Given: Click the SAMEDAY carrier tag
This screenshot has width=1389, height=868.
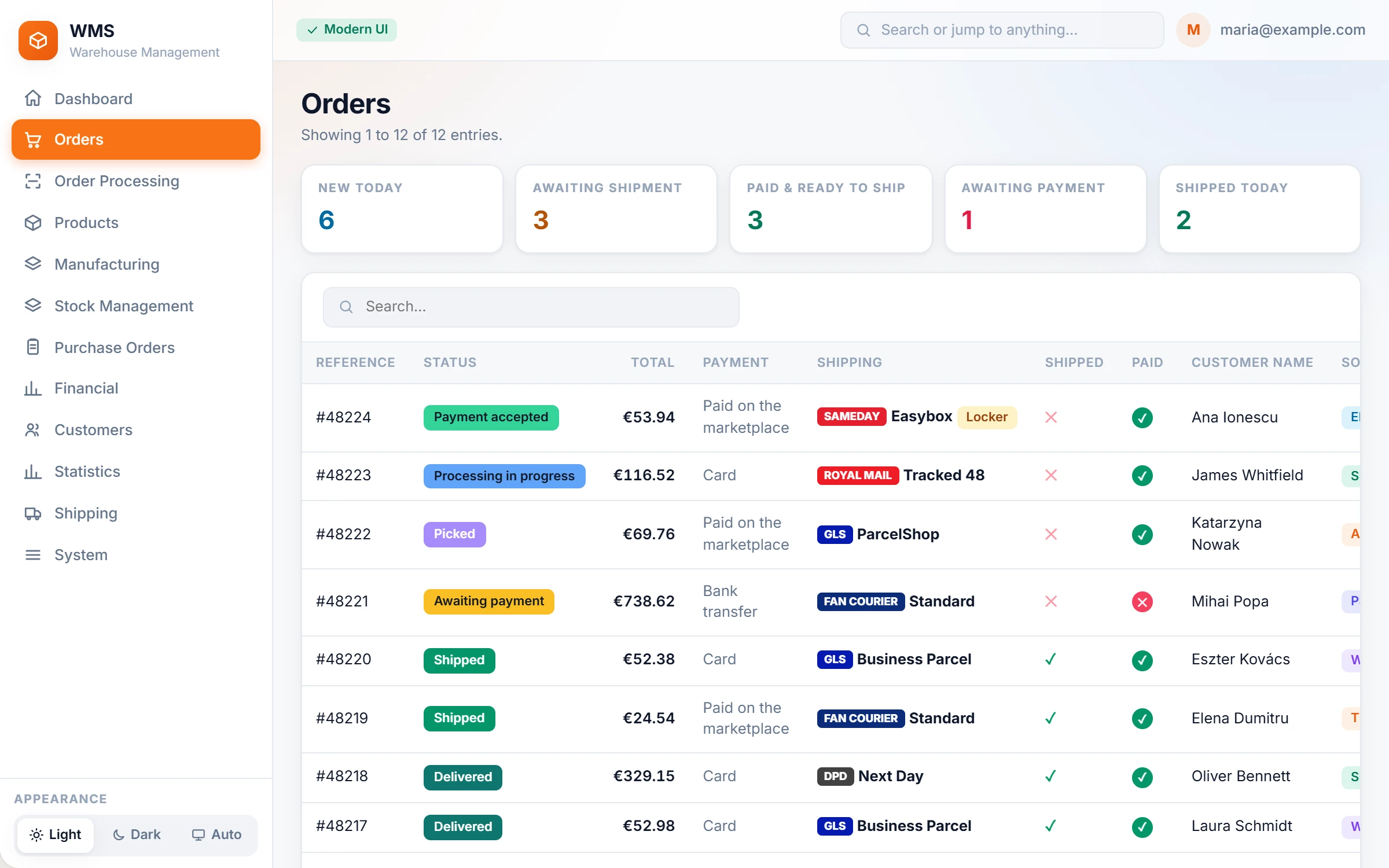Looking at the screenshot, I should [851, 417].
